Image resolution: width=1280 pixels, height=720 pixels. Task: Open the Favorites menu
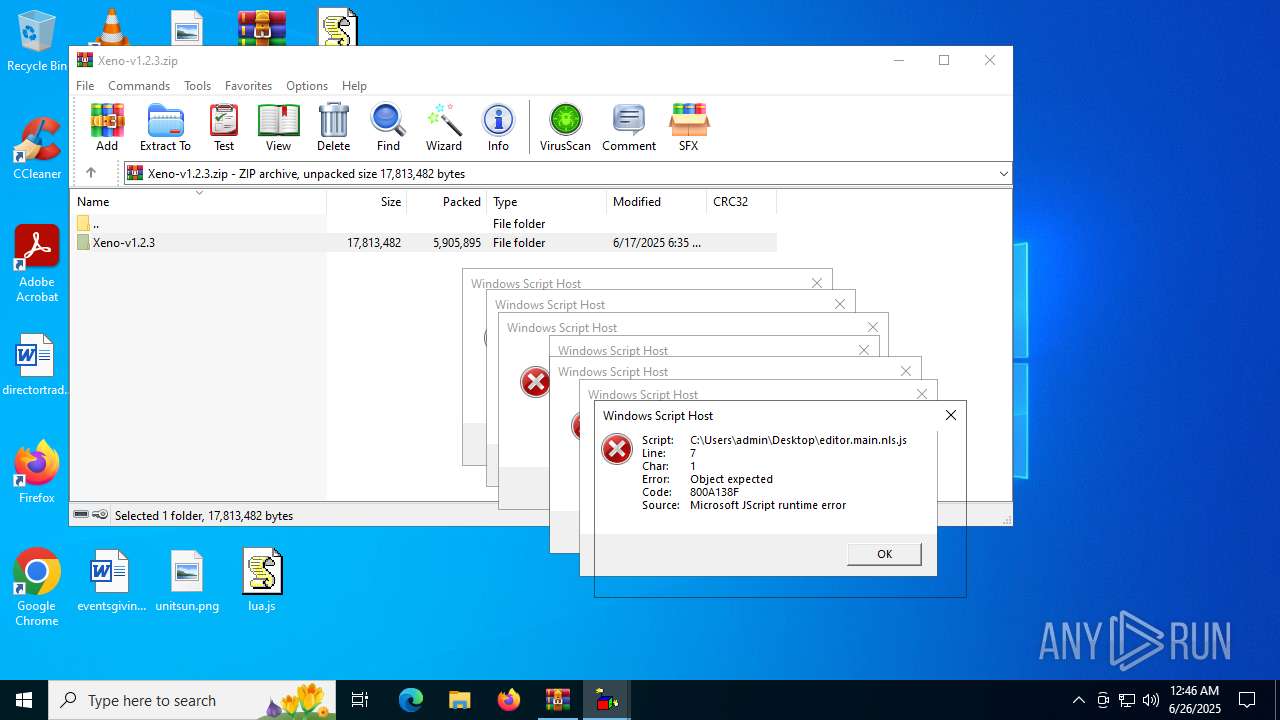click(x=248, y=86)
